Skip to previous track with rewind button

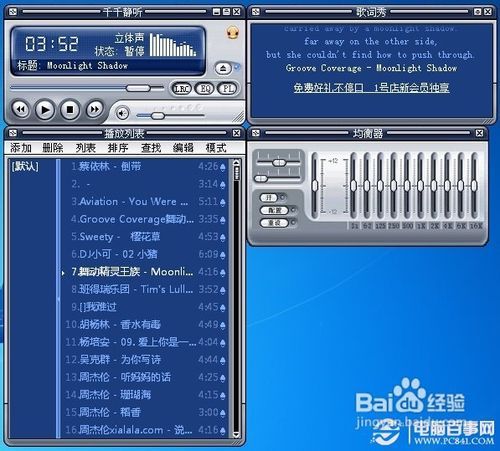21,109
